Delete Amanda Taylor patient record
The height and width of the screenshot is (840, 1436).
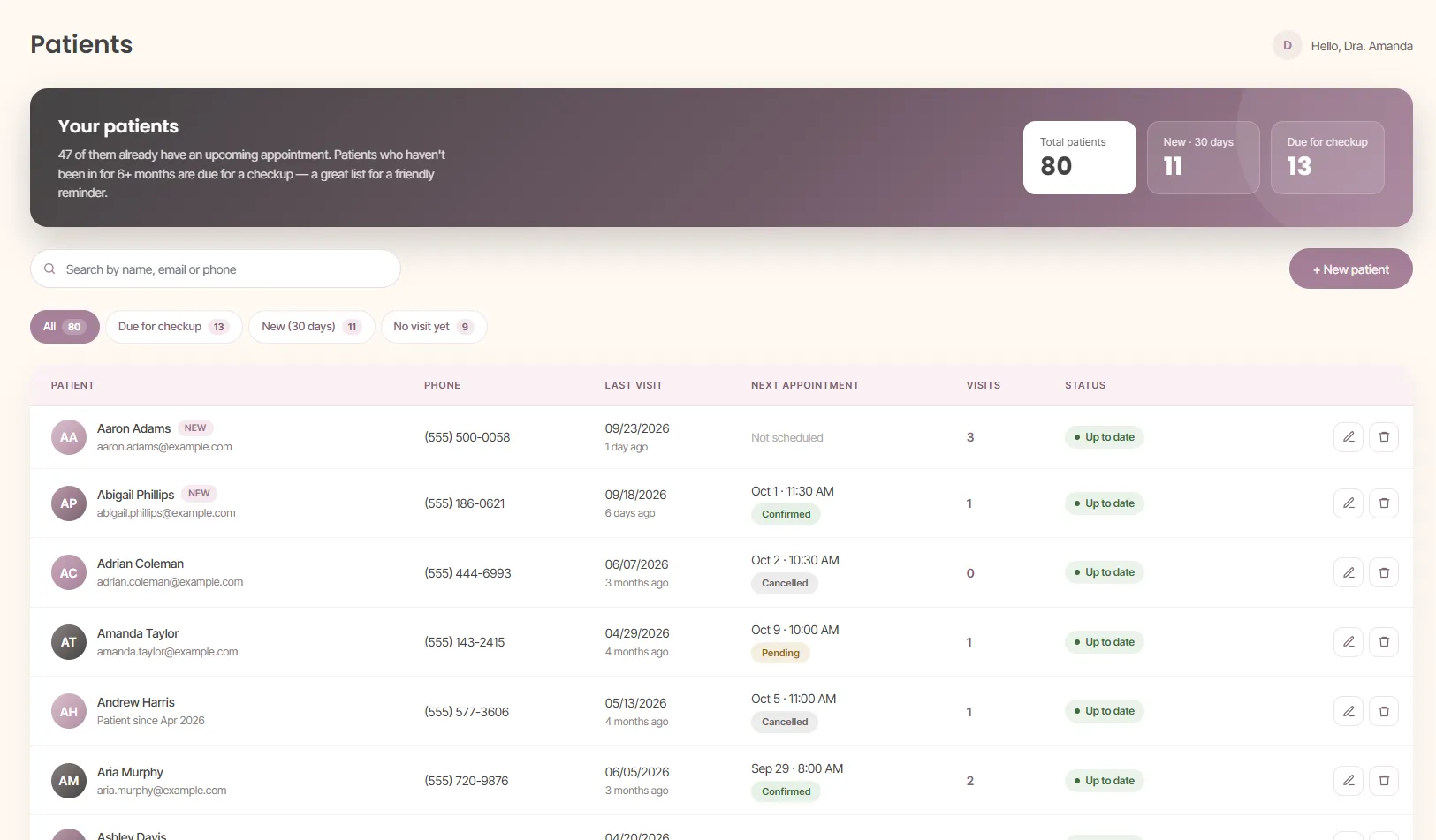point(1384,642)
